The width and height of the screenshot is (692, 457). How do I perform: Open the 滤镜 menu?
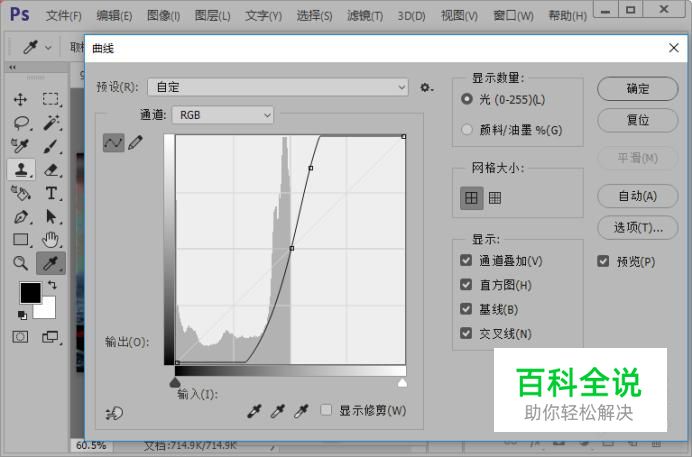tap(365, 16)
